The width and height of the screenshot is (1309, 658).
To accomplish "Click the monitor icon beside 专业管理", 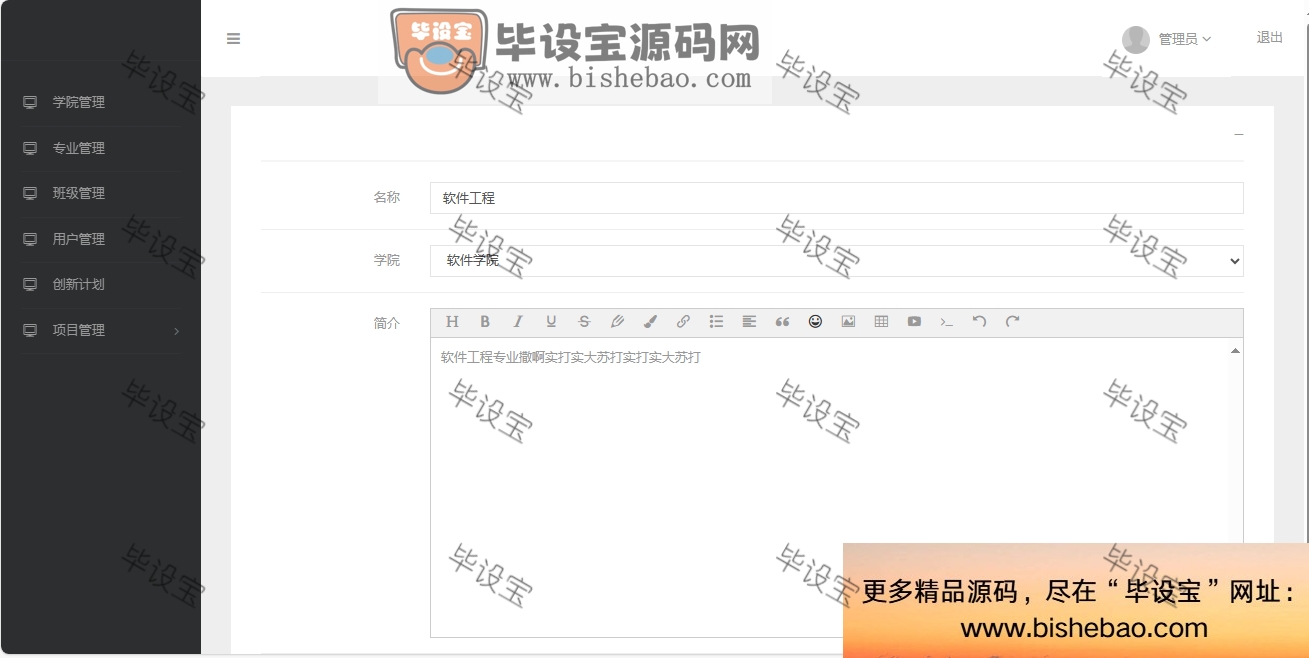I will coord(30,148).
